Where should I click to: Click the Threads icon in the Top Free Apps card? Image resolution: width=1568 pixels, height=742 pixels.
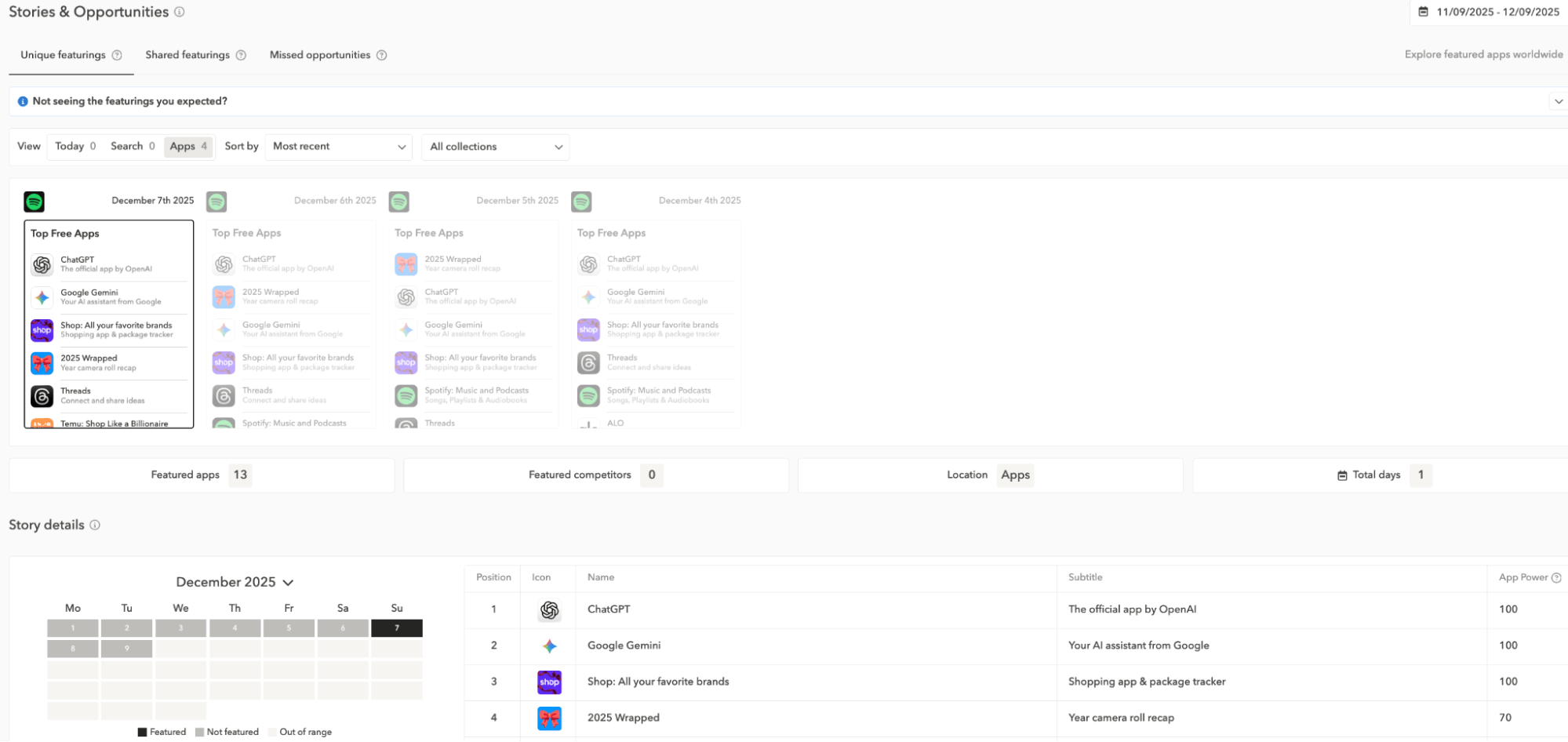tap(42, 395)
